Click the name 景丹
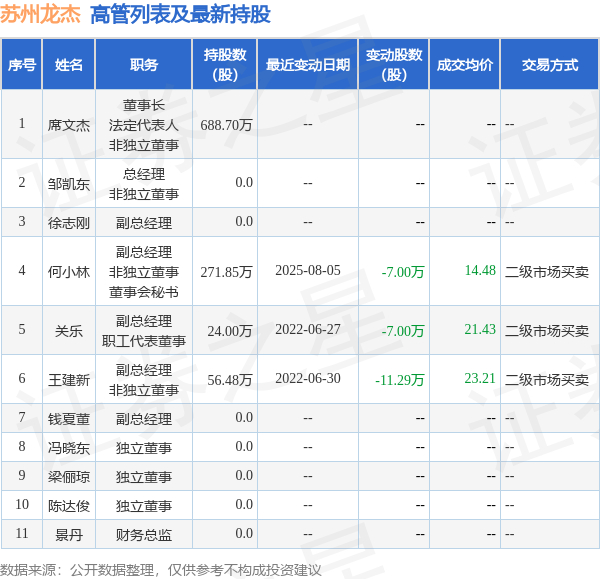Screen dimensions: 600x579 click(x=69, y=535)
